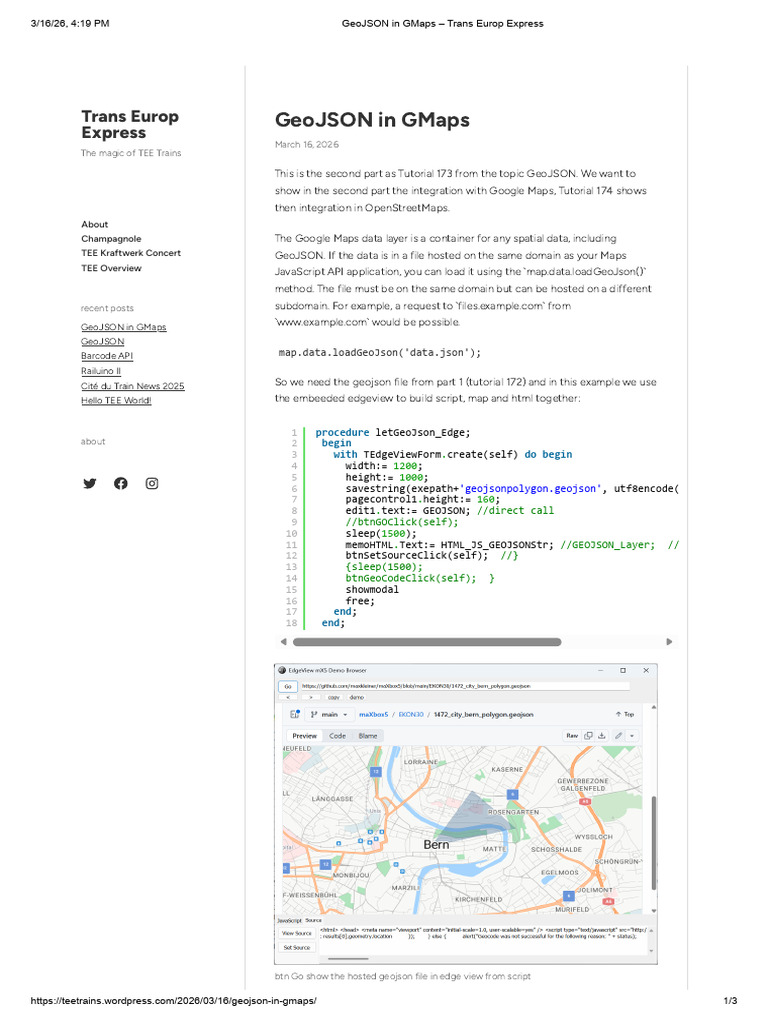The width and height of the screenshot is (768, 1024).
Task: Open the Railuino II post
Action: tap(101, 371)
